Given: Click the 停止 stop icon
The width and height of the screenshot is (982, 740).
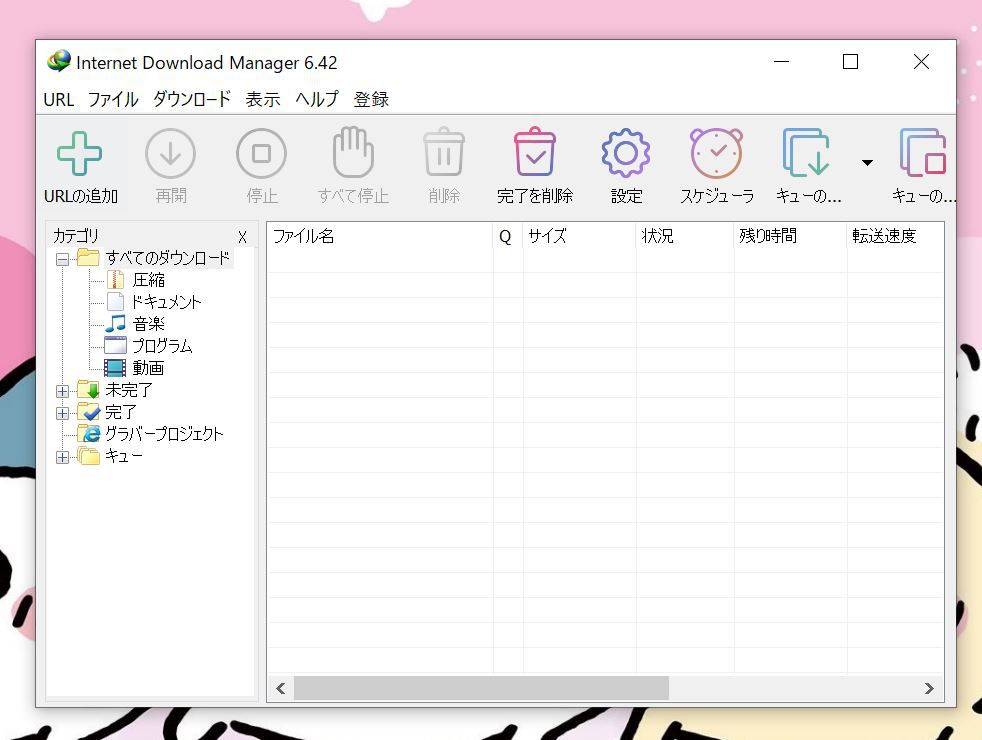Looking at the screenshot, I should (x=261, y=153).
